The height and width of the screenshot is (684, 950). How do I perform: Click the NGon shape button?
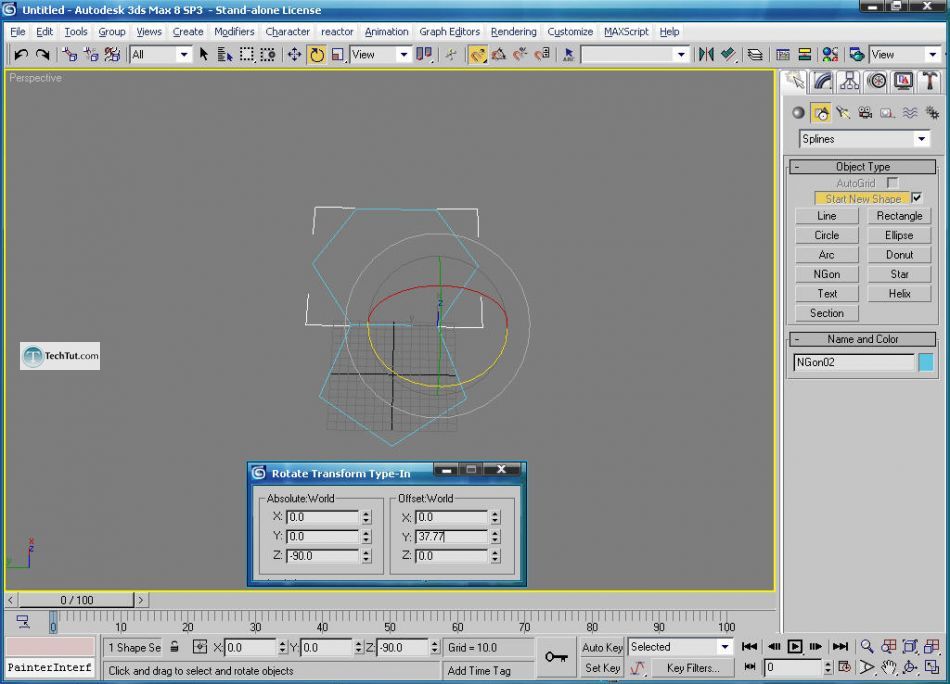pos(826,274)
